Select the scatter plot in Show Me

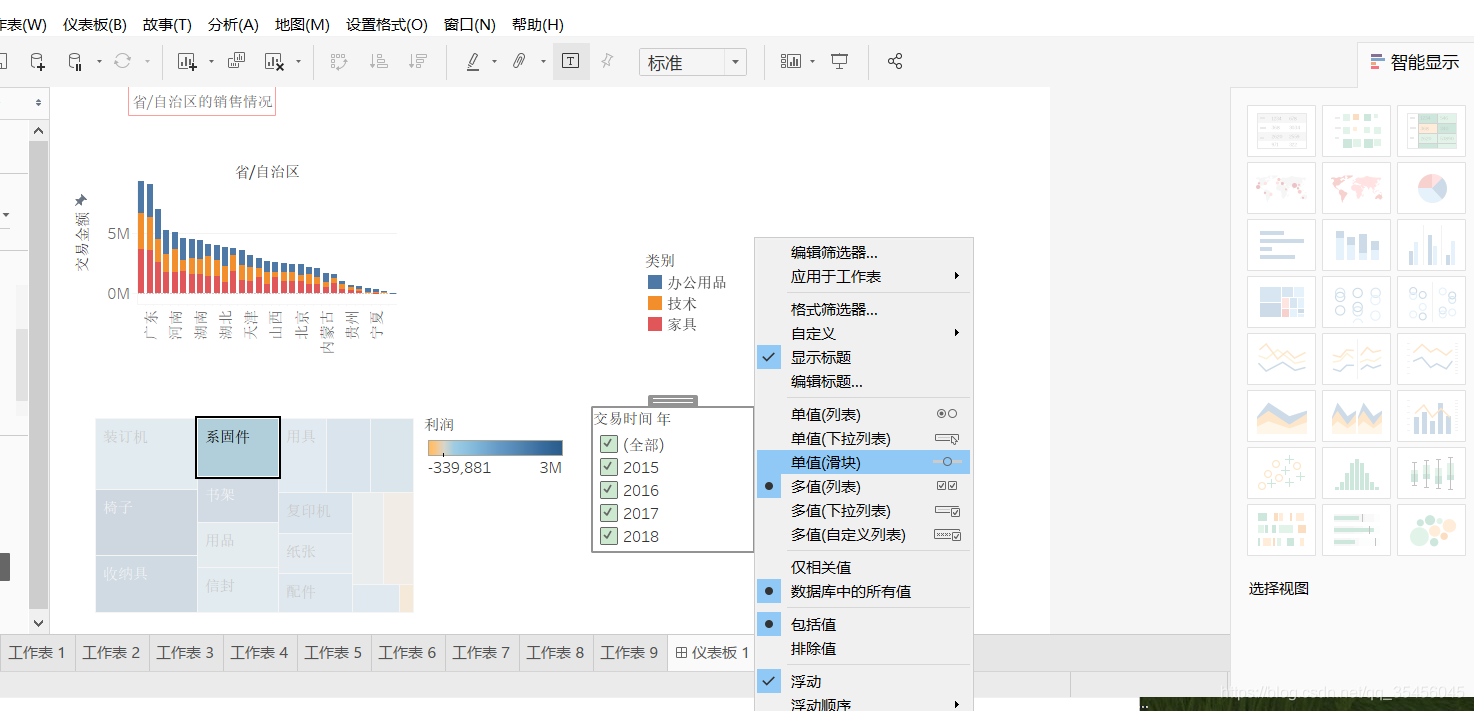[x=1281, y=472]
